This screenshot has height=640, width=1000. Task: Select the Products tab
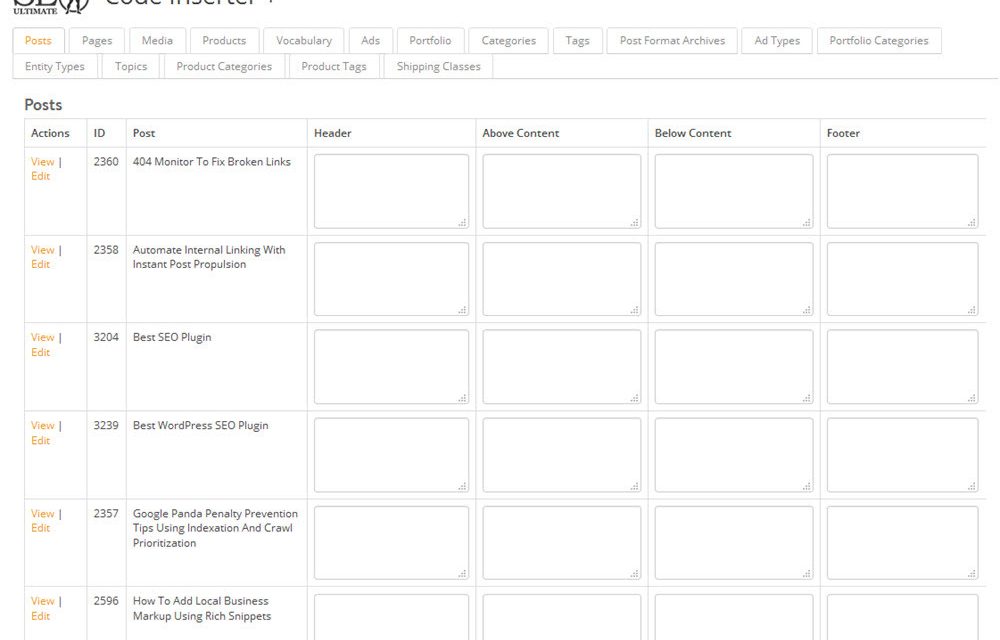click(224, 41)
